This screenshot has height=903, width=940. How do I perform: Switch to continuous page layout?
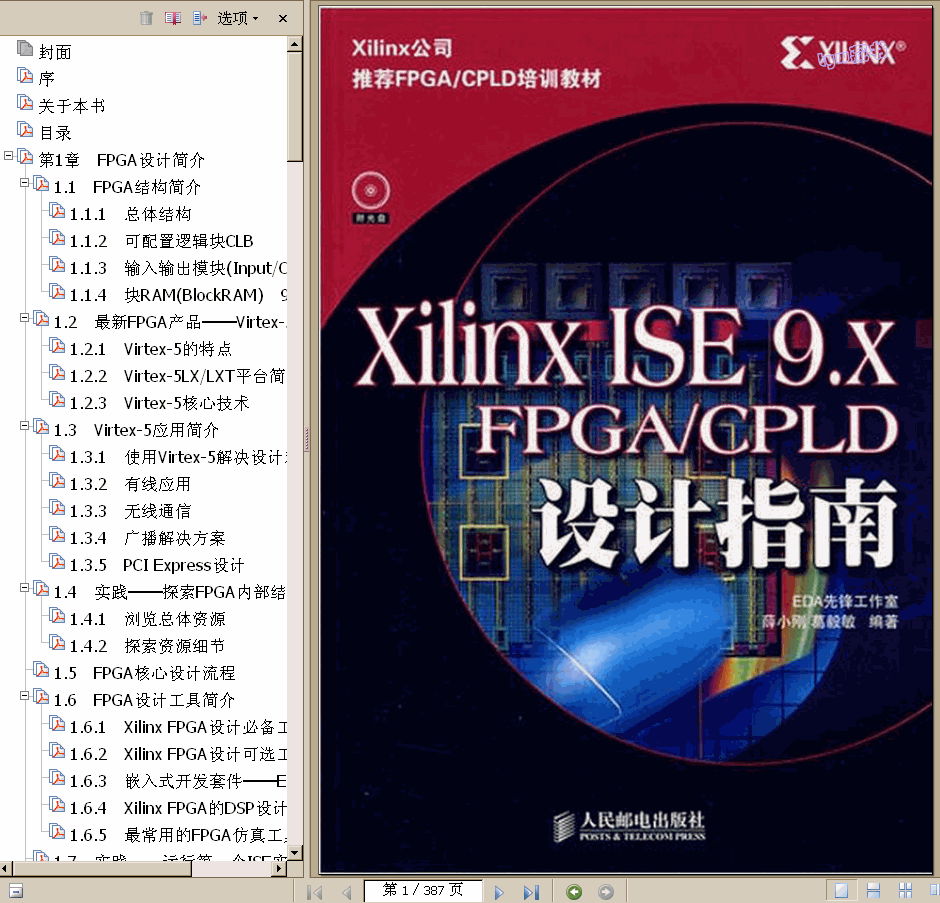click(873, 891)
